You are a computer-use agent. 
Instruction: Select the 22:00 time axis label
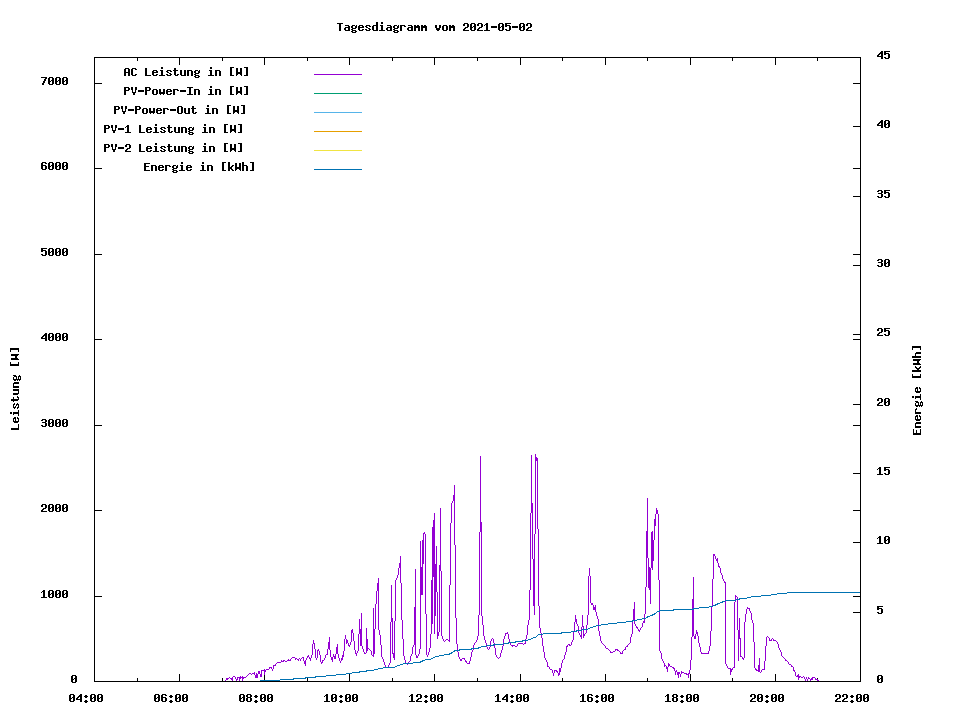point(852,698)
